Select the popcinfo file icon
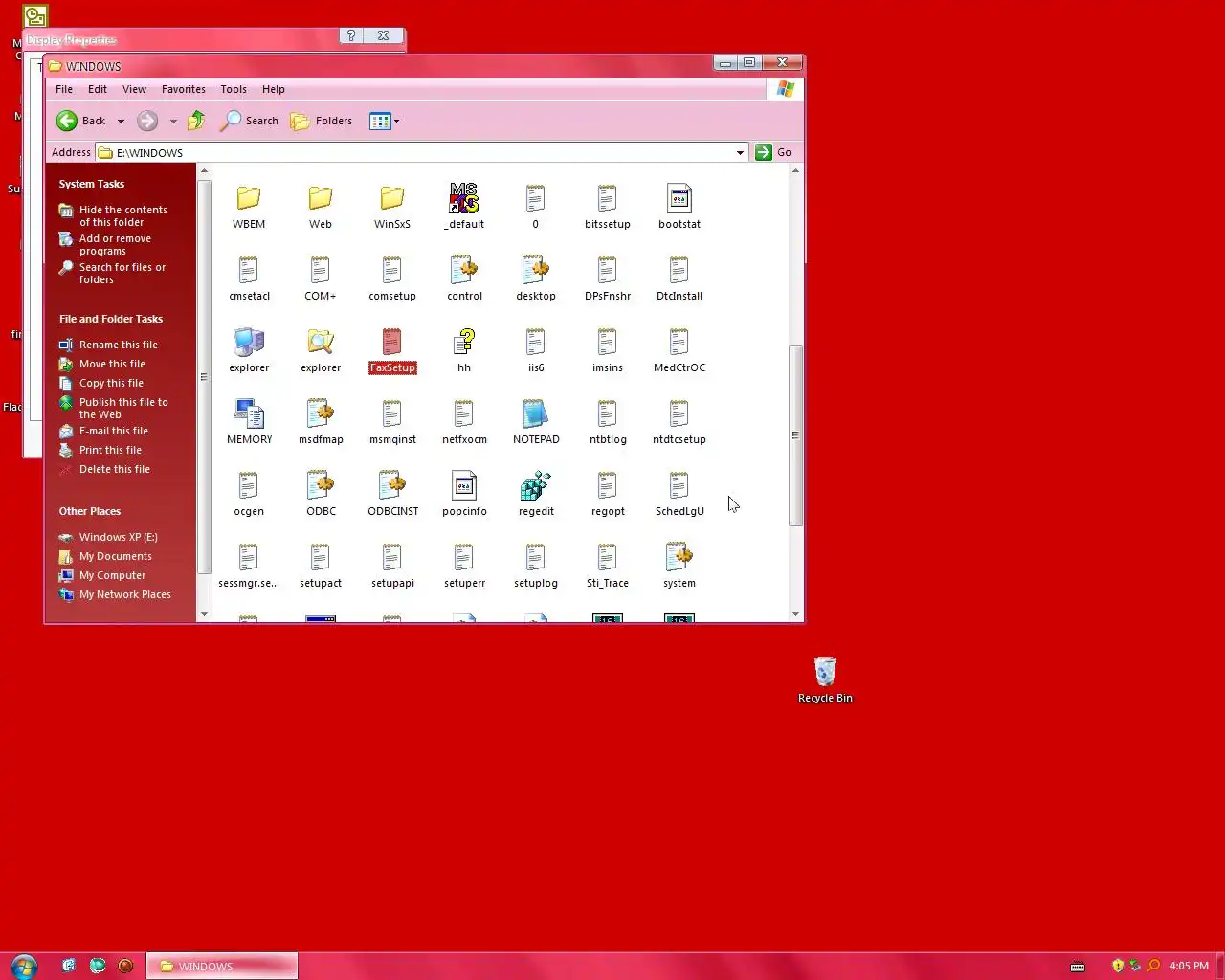This screenshot has width=1225, height=980. point(464,485)
